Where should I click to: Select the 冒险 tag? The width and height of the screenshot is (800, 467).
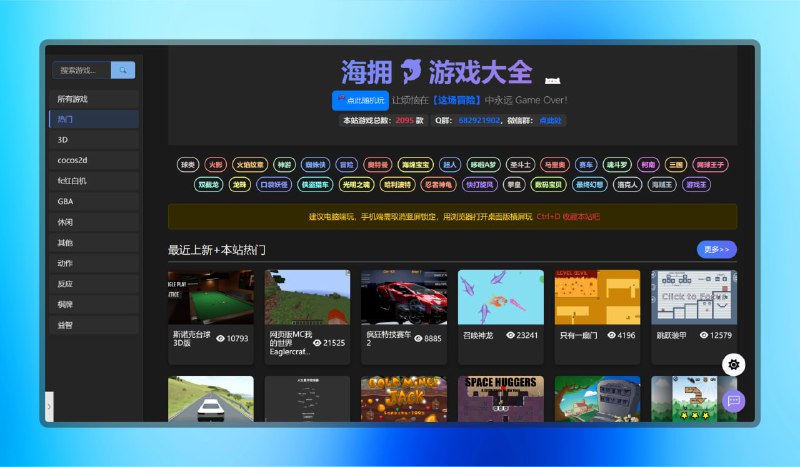pyautogui.click(x=346, y=165)
